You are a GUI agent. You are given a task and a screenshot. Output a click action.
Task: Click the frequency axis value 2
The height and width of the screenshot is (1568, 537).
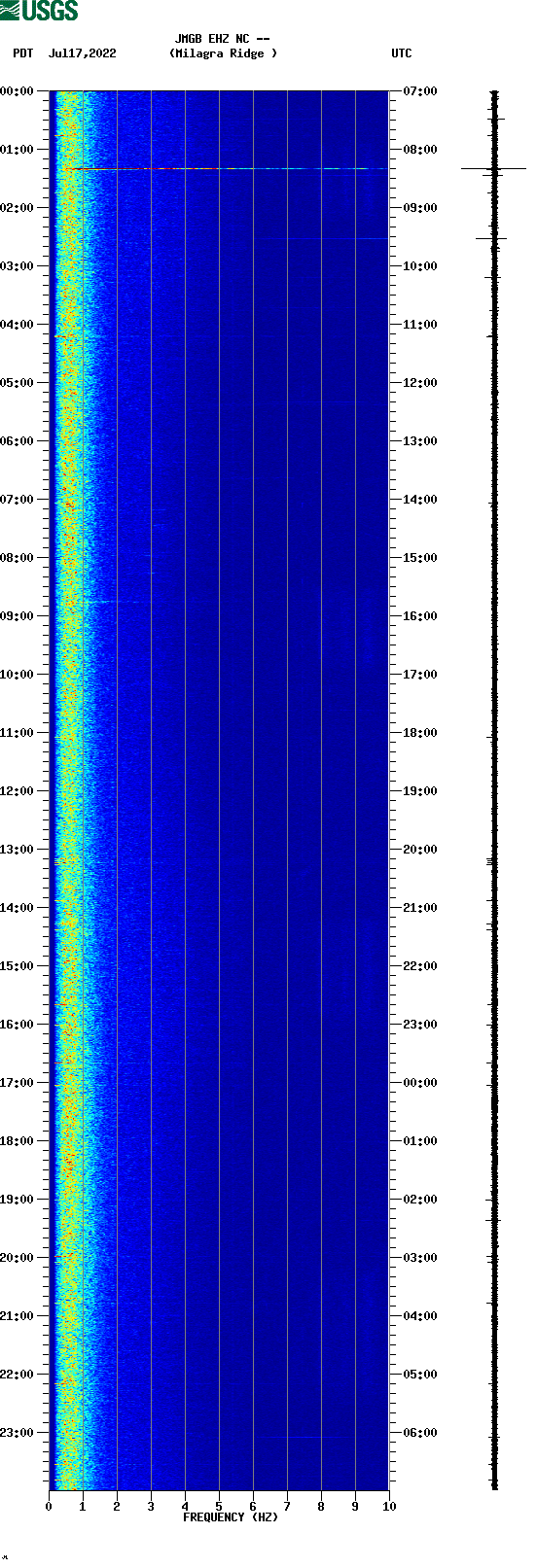[117, 1507]
